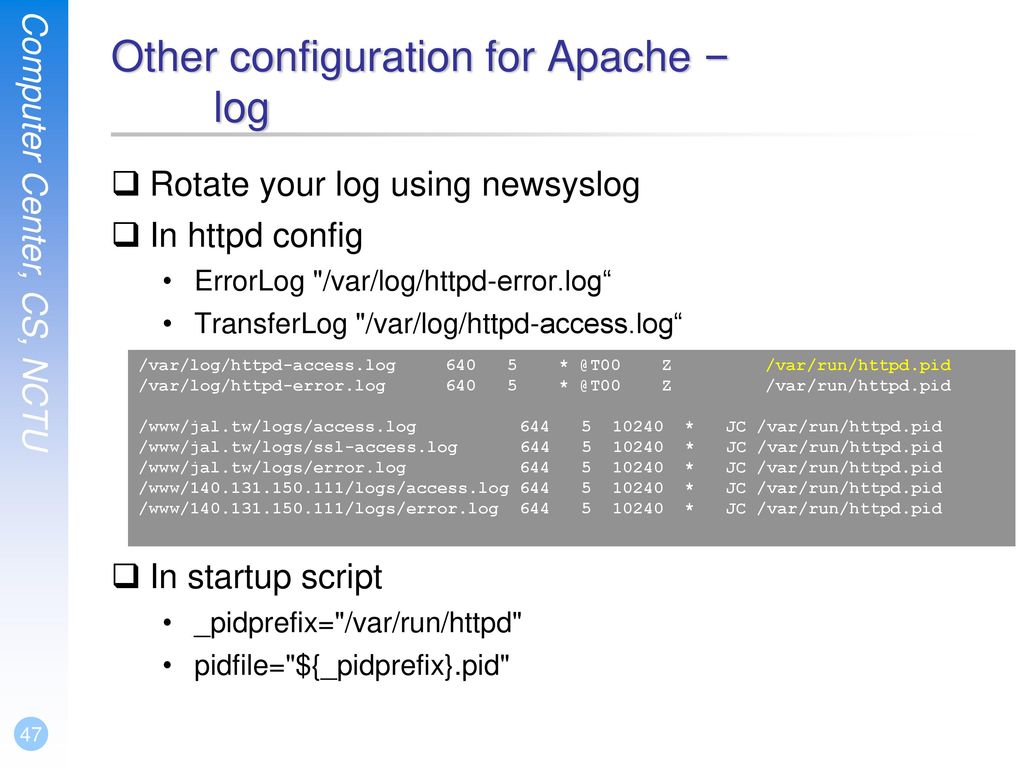
Task: Click the _pidprefix="/var/run/httpd" line
Action: pyautogui.click(x=358, y=623)
